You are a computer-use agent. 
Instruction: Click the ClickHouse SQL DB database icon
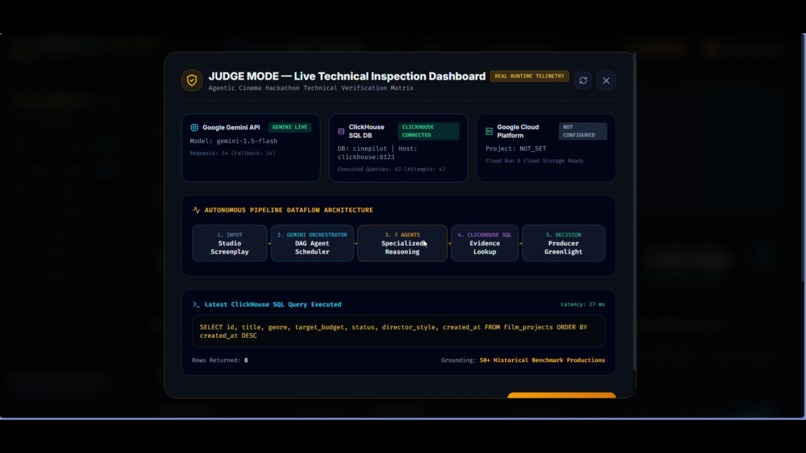point(341,132)
